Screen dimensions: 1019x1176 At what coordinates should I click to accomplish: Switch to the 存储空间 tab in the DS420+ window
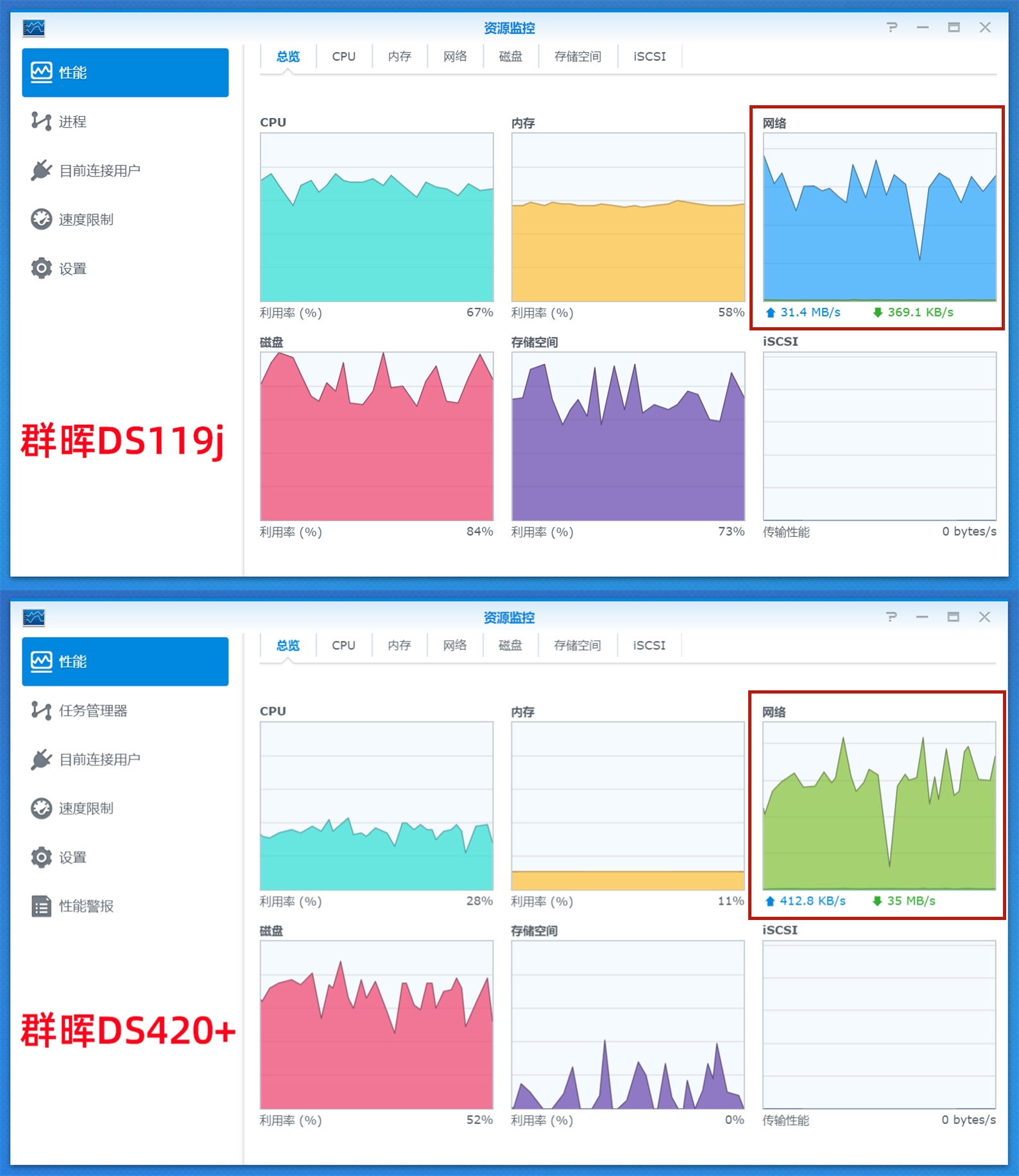tap(578, 645)
